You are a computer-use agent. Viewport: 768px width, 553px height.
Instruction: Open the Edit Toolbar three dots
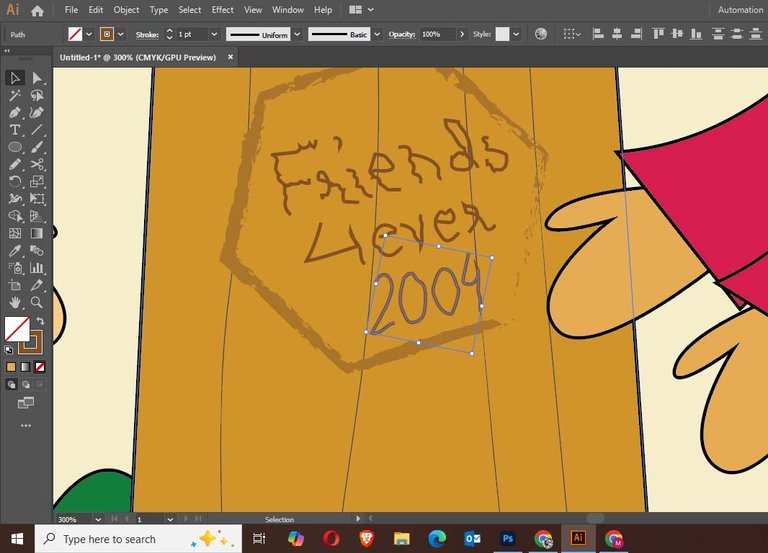26,426
